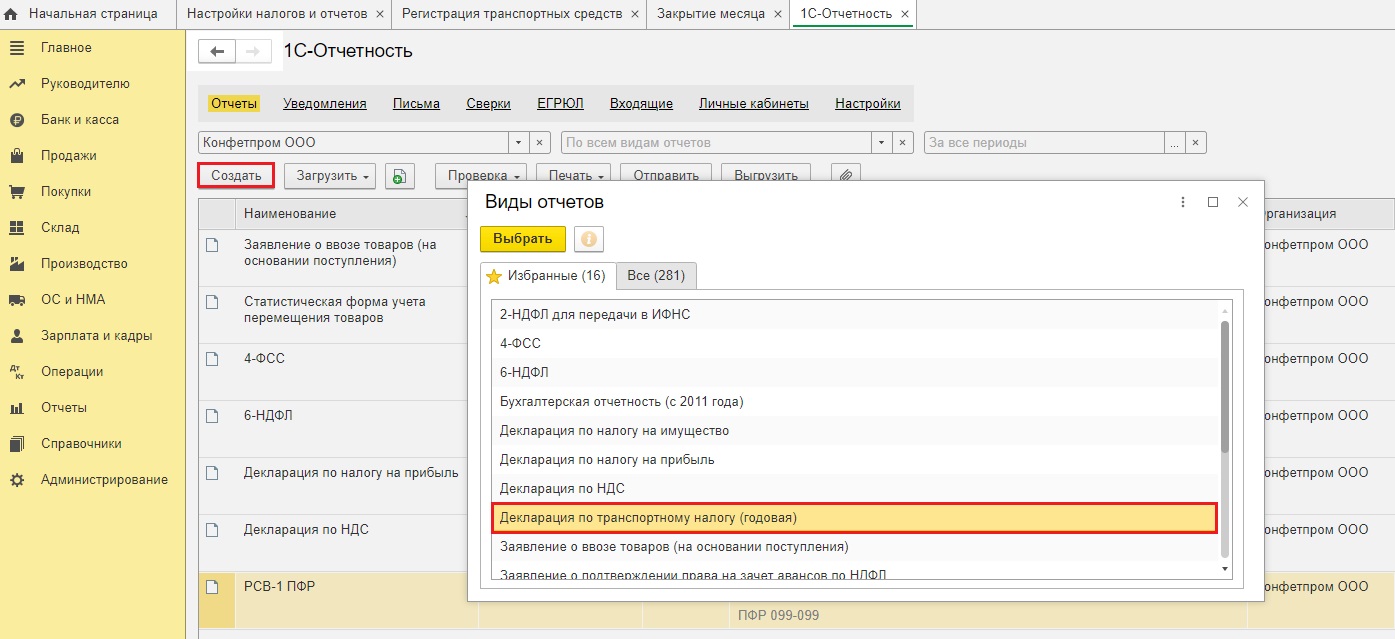Switch to the Все (281) tab
This screenshot has height=639, width=1395.
point(656,275)
